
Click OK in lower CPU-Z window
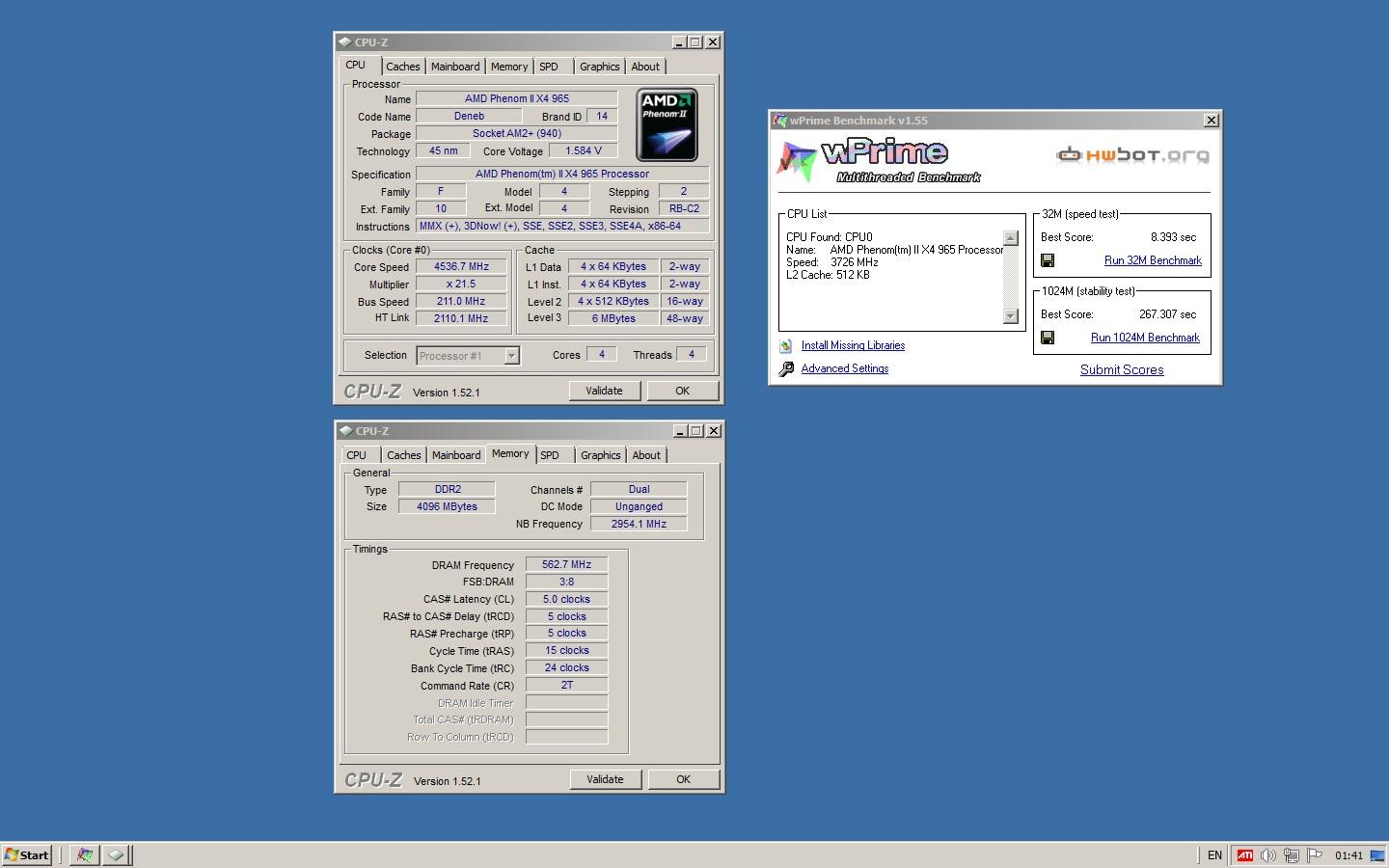(x=683, y=779)
